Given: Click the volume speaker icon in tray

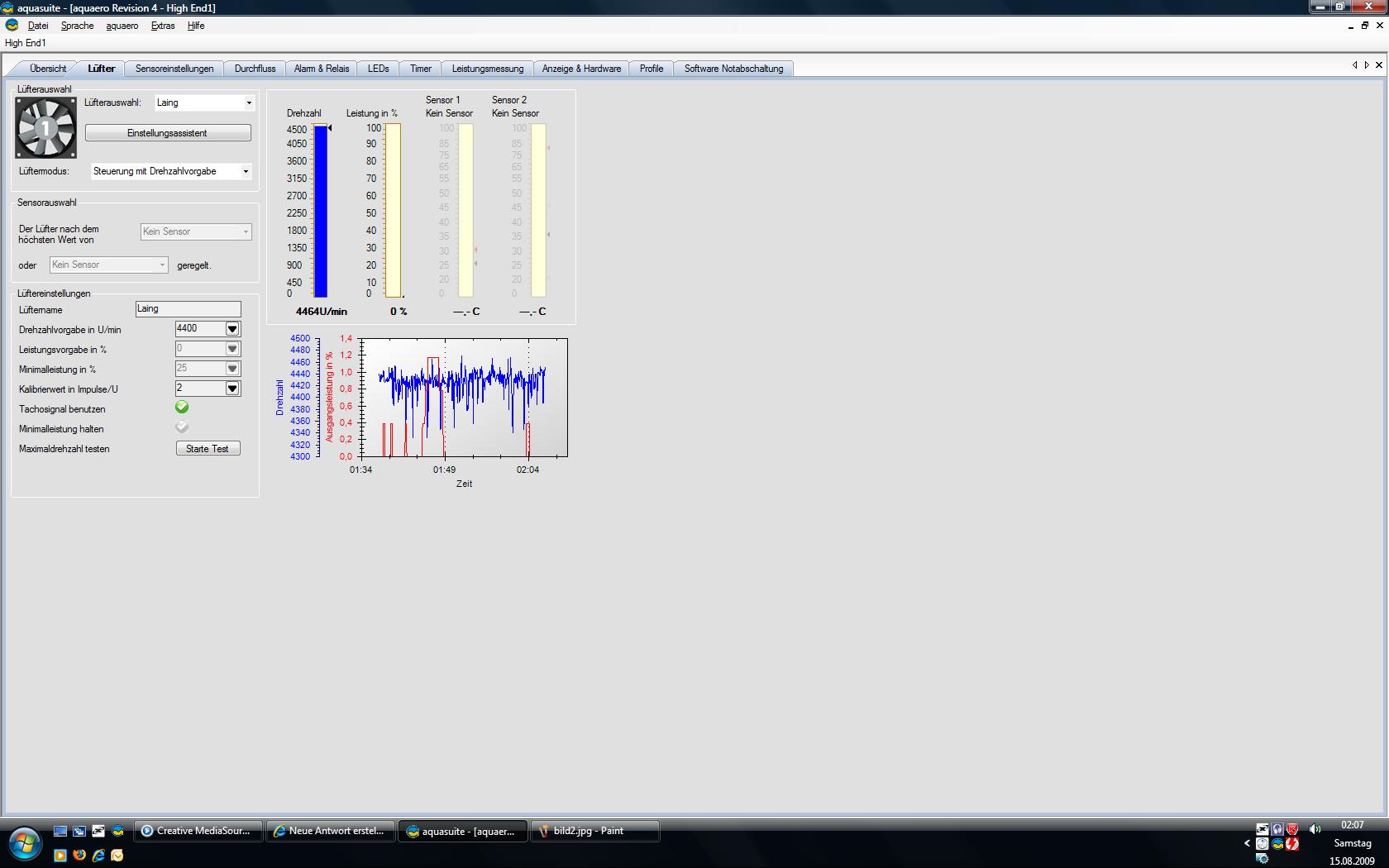Looking at the screenshot, I should tap(1315, 828).
